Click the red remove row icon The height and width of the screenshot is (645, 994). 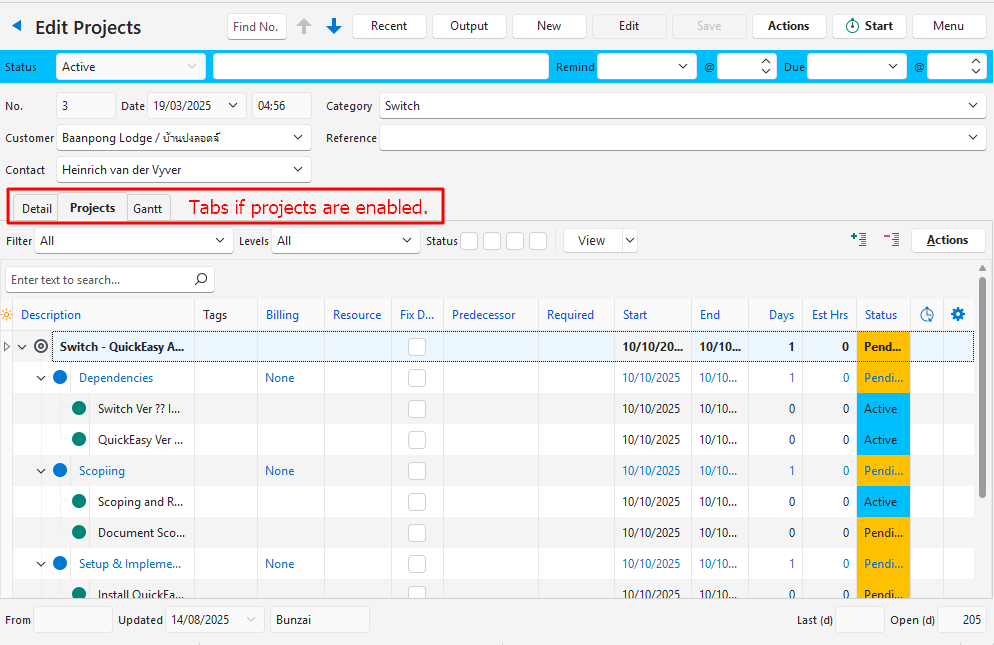click(x=891, y=240)
